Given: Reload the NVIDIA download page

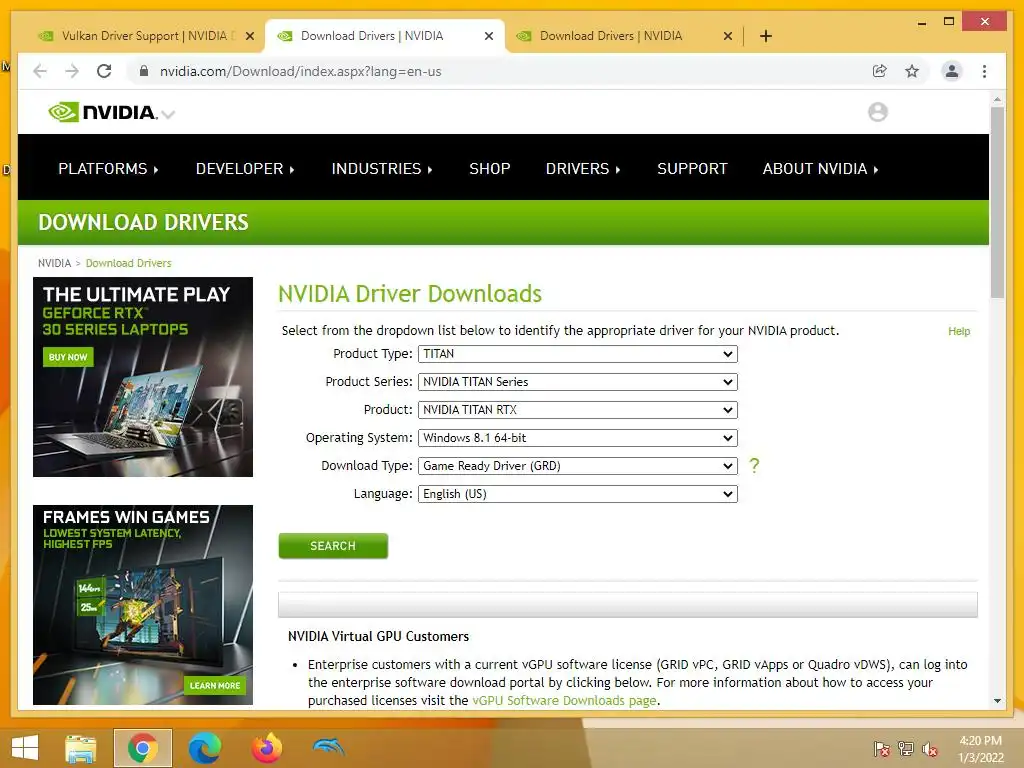Looking at the screenshot, I should pos(104,71).
